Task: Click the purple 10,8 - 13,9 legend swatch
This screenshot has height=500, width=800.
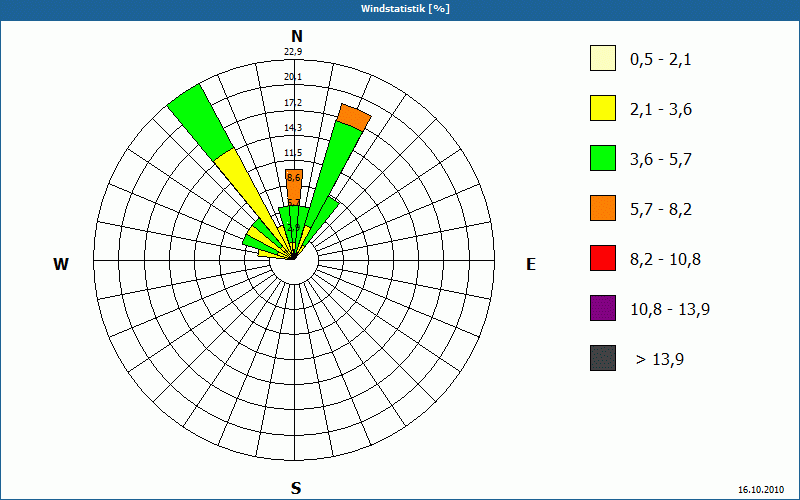Action: [x=603, y=308]
